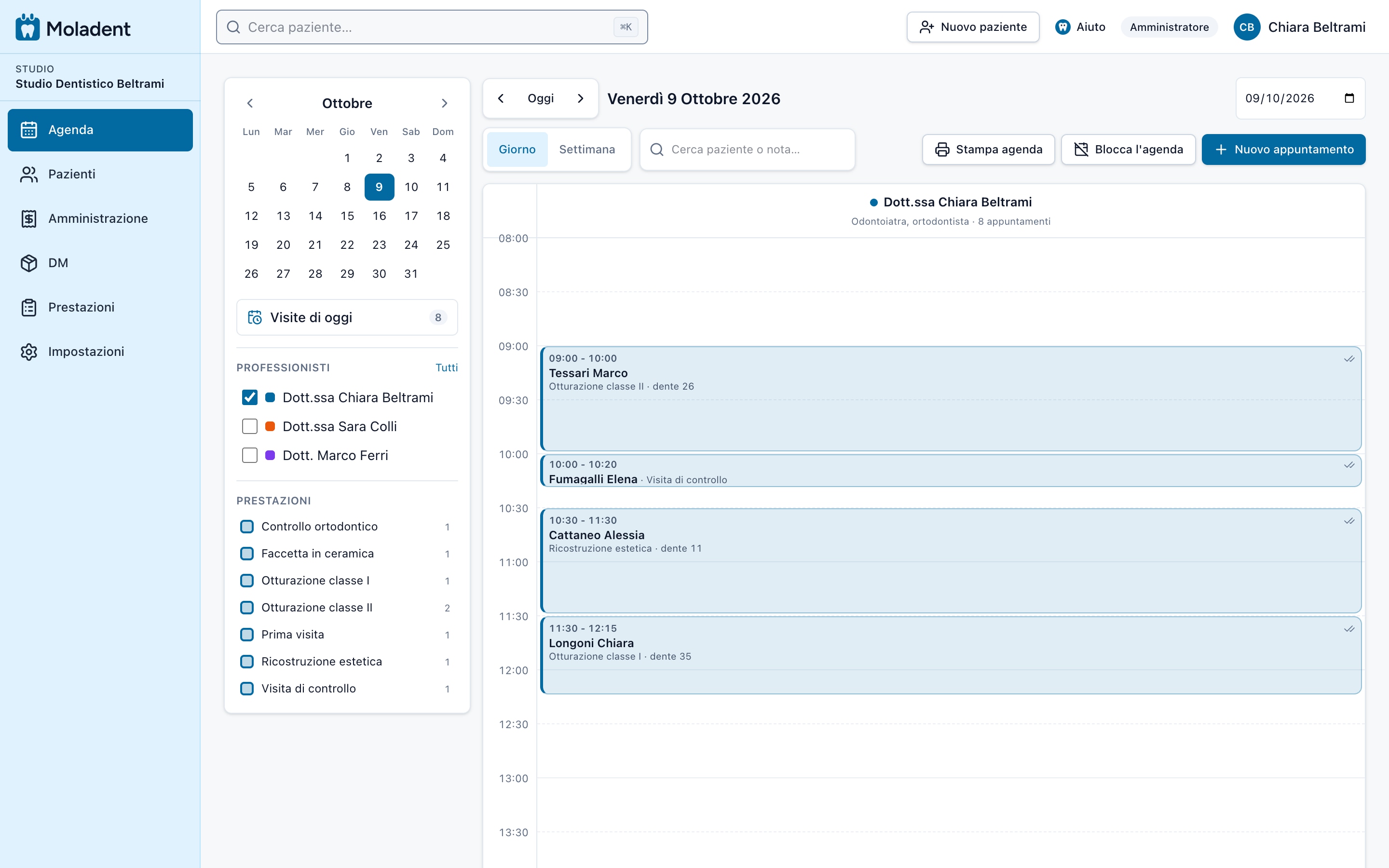The image size is (1389, 868).
Task: Click Blocca l'agenda button
Action: pyautogui.click(x=1128, y=149)
